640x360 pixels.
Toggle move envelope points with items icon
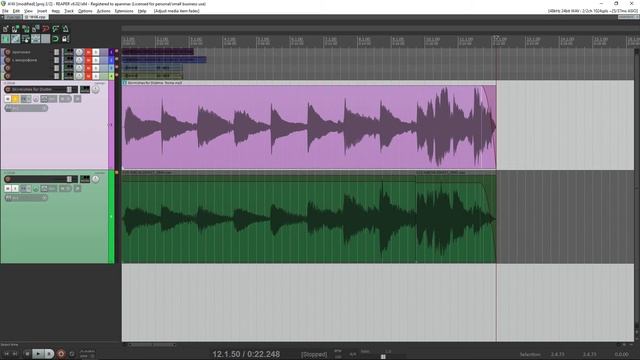pos(36,39)
